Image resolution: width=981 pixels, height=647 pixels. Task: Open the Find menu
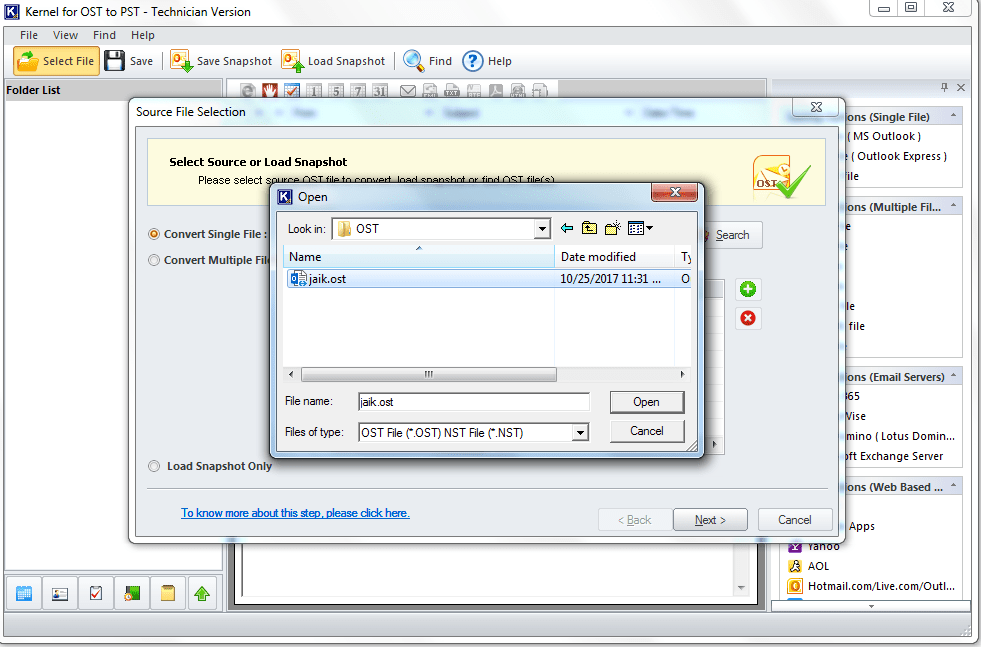(x=104, y=35)
